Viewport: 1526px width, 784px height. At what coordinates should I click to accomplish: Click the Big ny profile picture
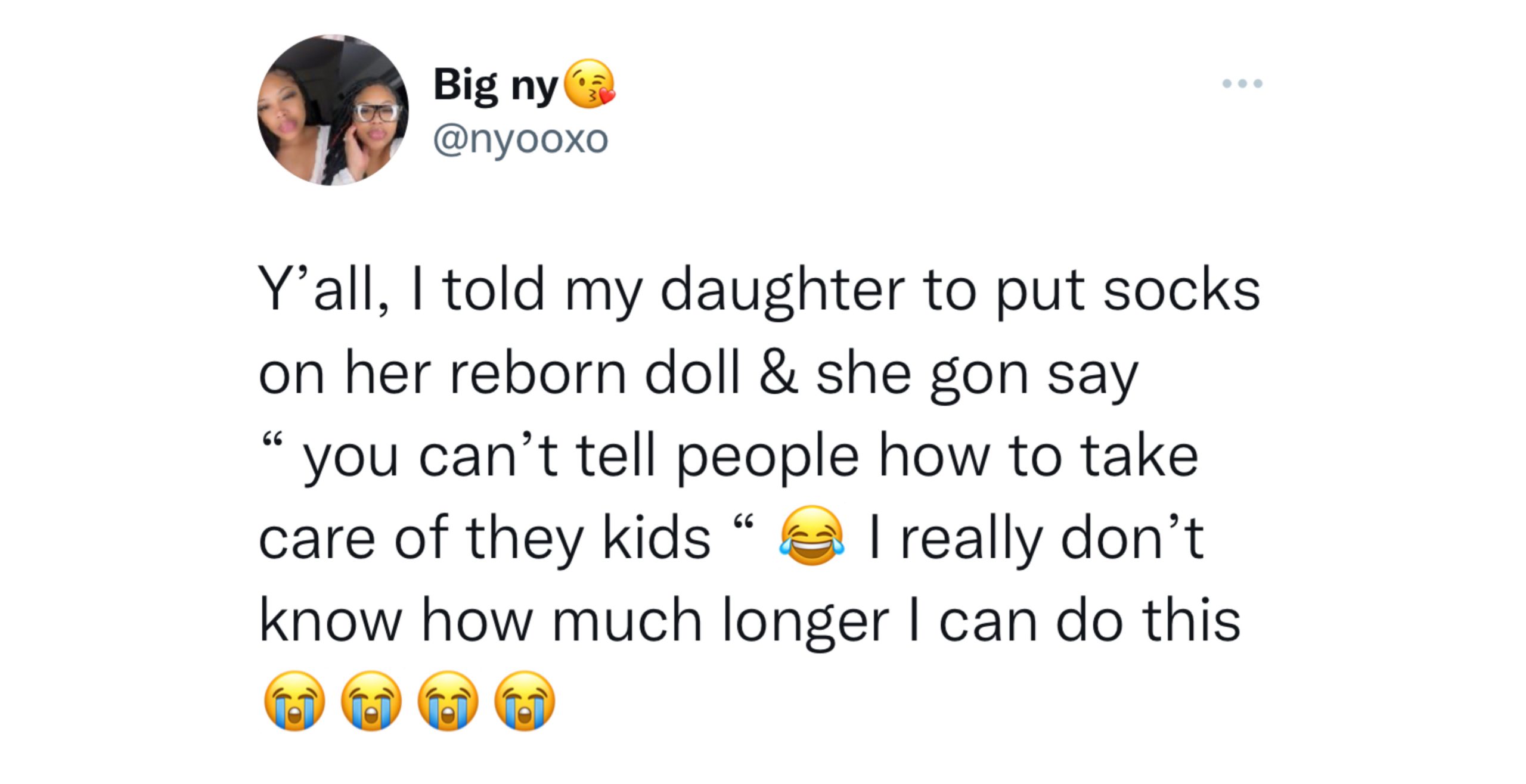[x=333, y=110]
